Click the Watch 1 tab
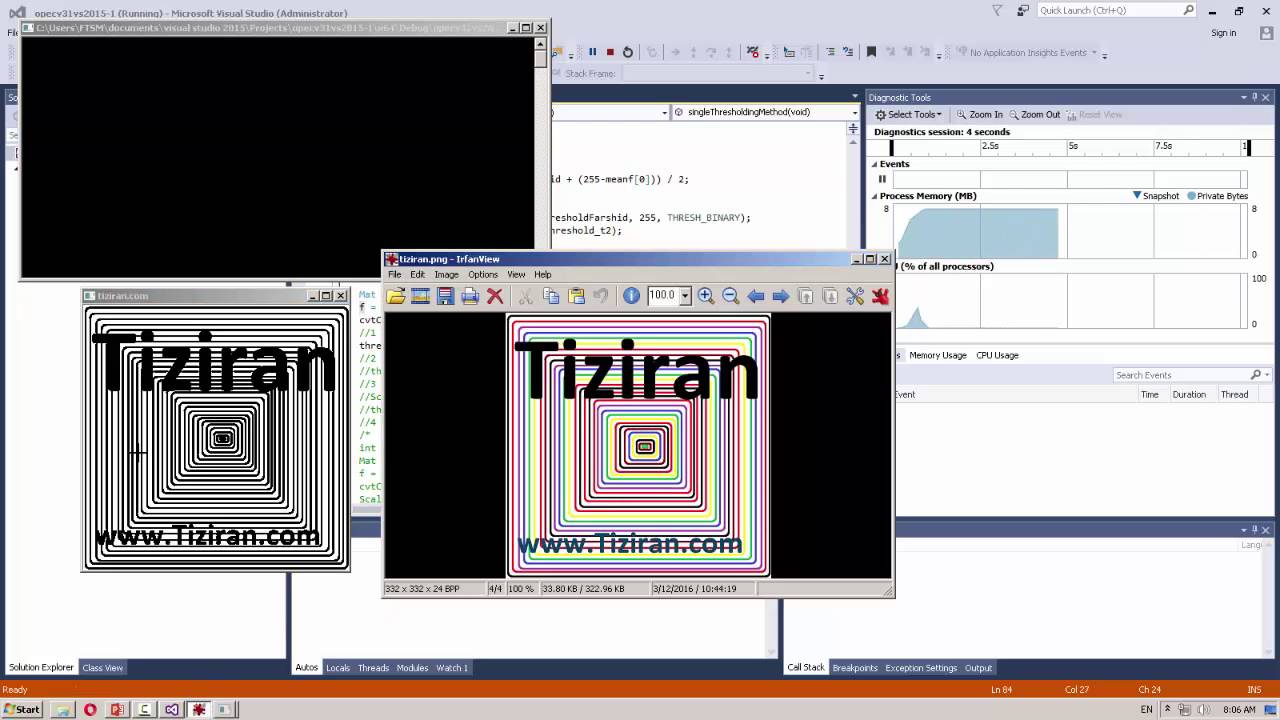1280x720 pixels. 452,668
